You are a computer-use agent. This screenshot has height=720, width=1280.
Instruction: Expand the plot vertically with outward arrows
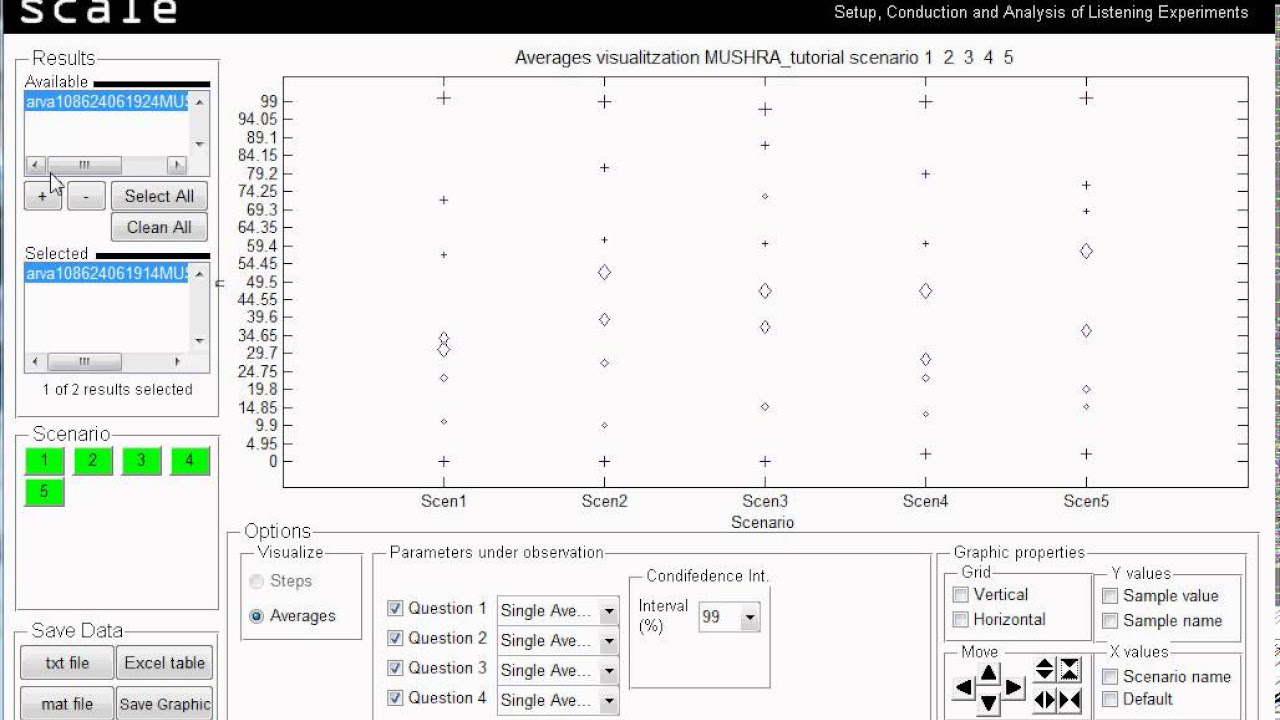[1045, 669]
